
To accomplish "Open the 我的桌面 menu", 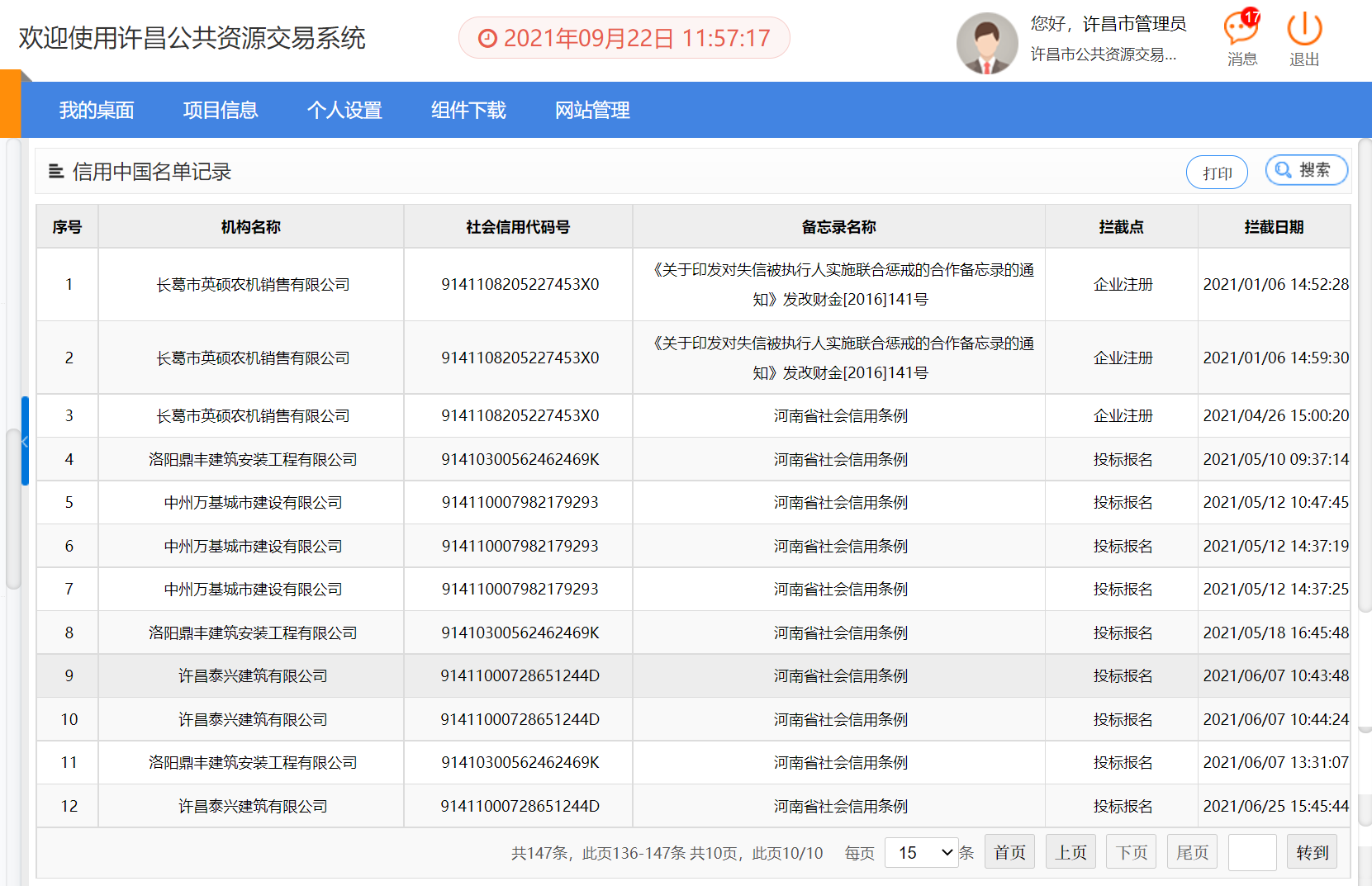I will coord(97,110).
